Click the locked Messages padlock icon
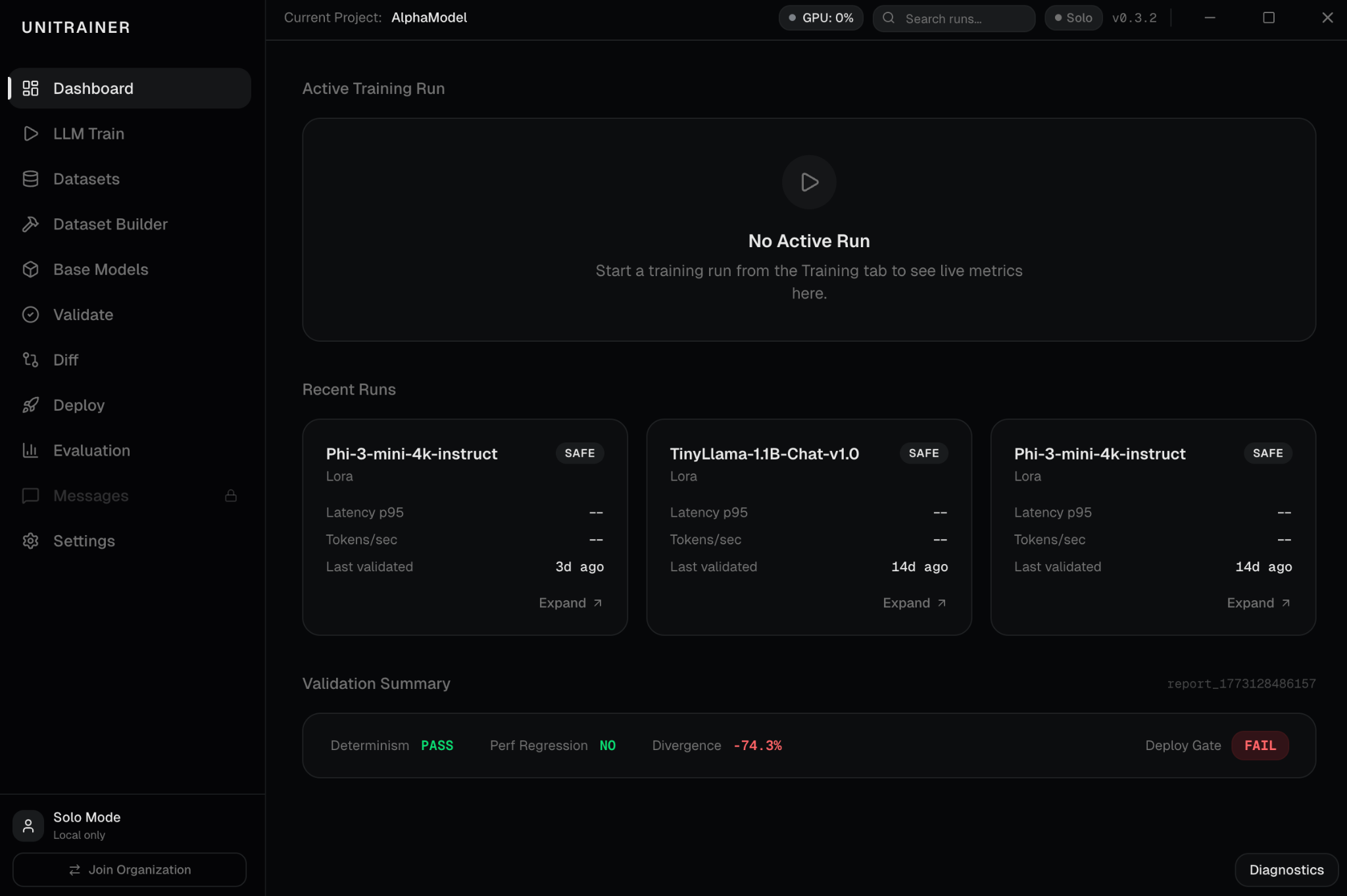The height and width of the screenshot is (896, 1347). 231,496
